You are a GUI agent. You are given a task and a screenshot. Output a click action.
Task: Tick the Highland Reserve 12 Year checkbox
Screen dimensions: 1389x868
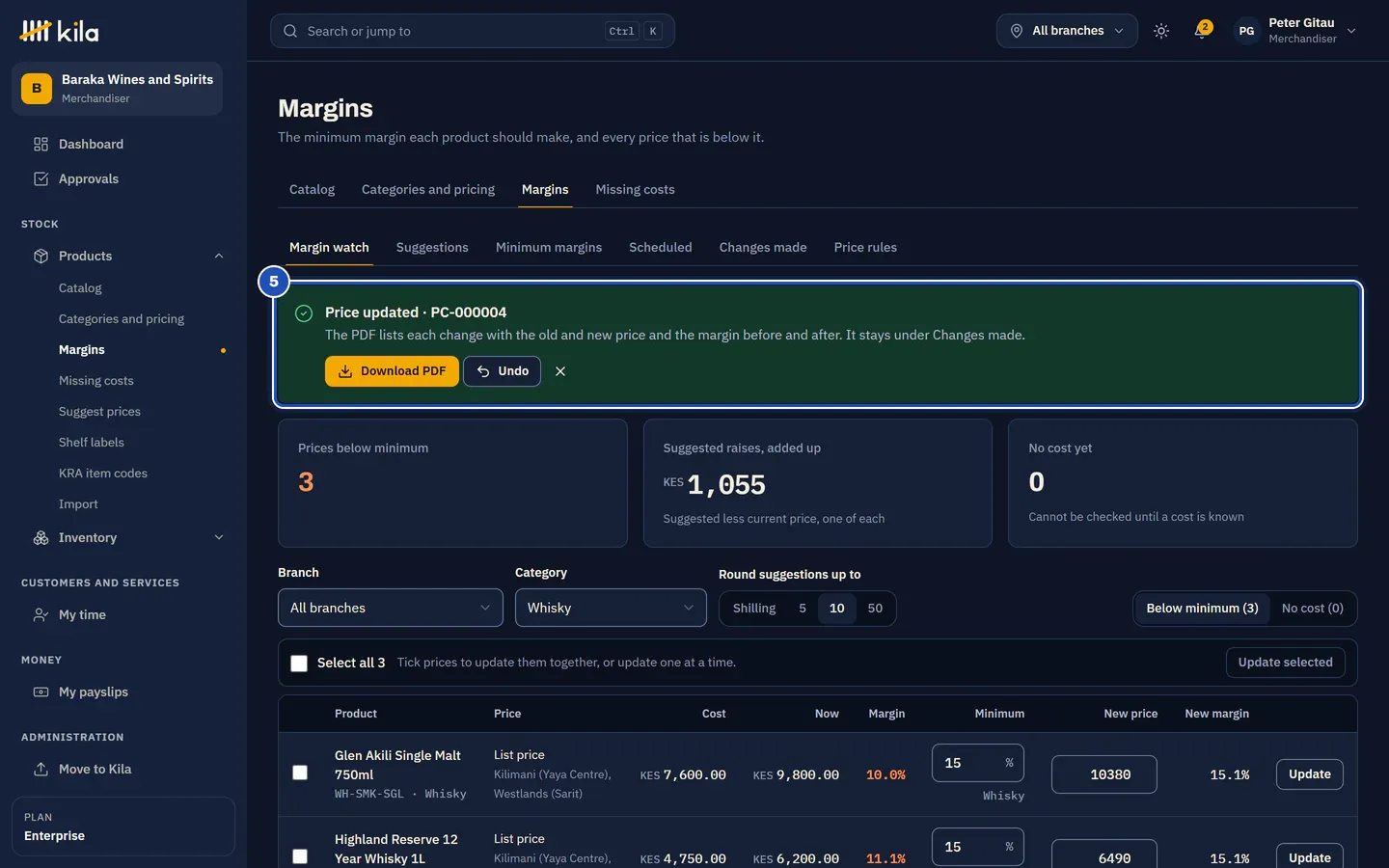point(300,856)
